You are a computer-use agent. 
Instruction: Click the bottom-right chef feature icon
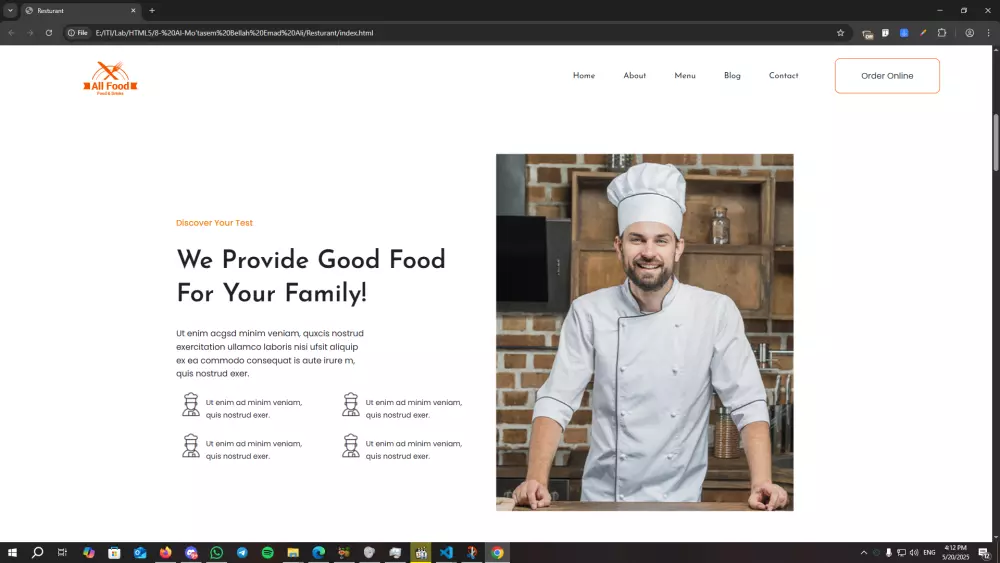click(x=351, y=446)
